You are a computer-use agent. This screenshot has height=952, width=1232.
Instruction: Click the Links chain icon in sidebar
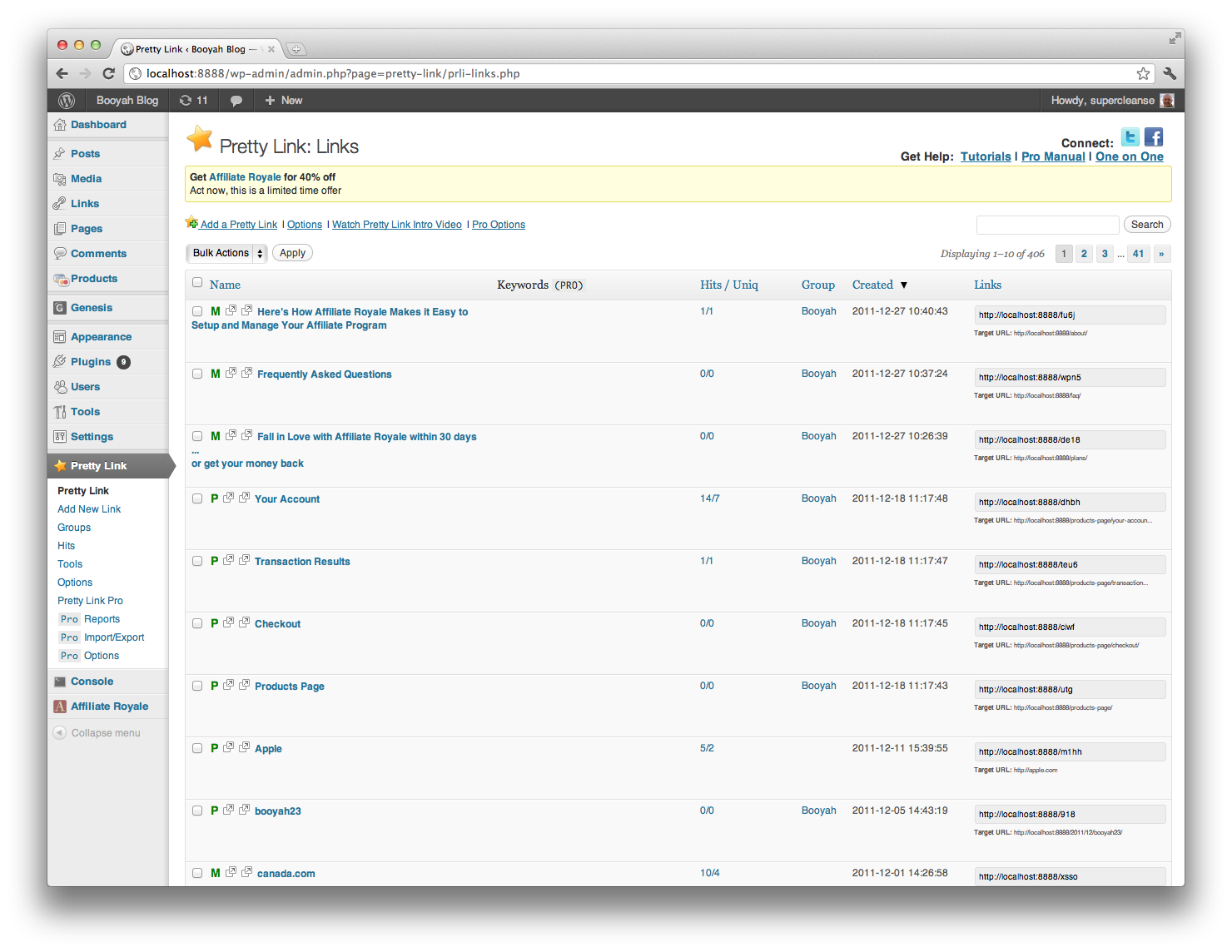point(60,204)
